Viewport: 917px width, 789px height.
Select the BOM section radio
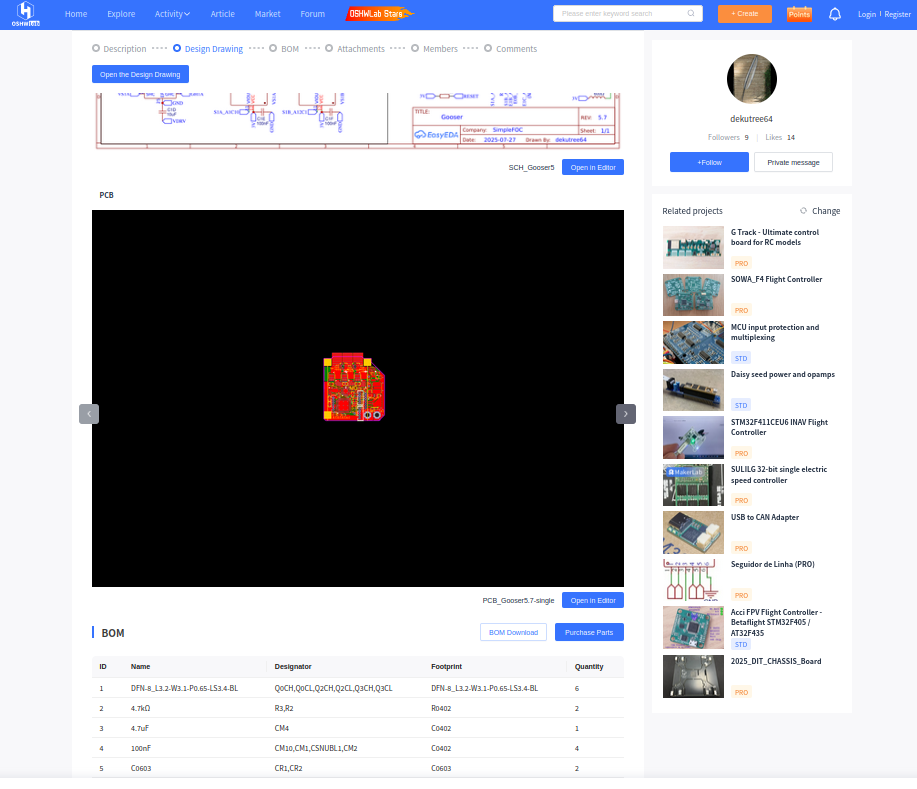pos(273,48)
